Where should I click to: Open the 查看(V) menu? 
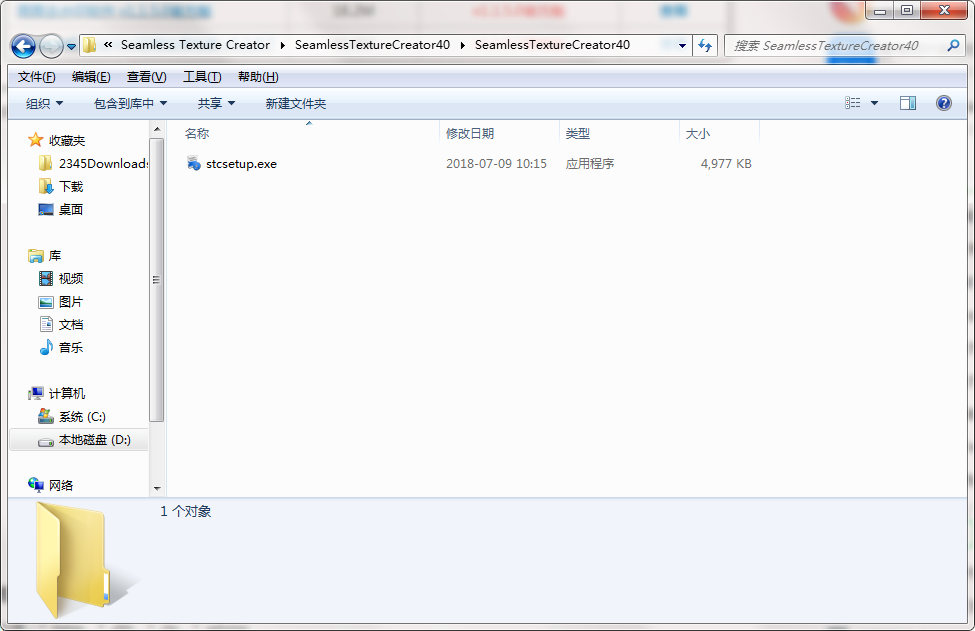146,77
